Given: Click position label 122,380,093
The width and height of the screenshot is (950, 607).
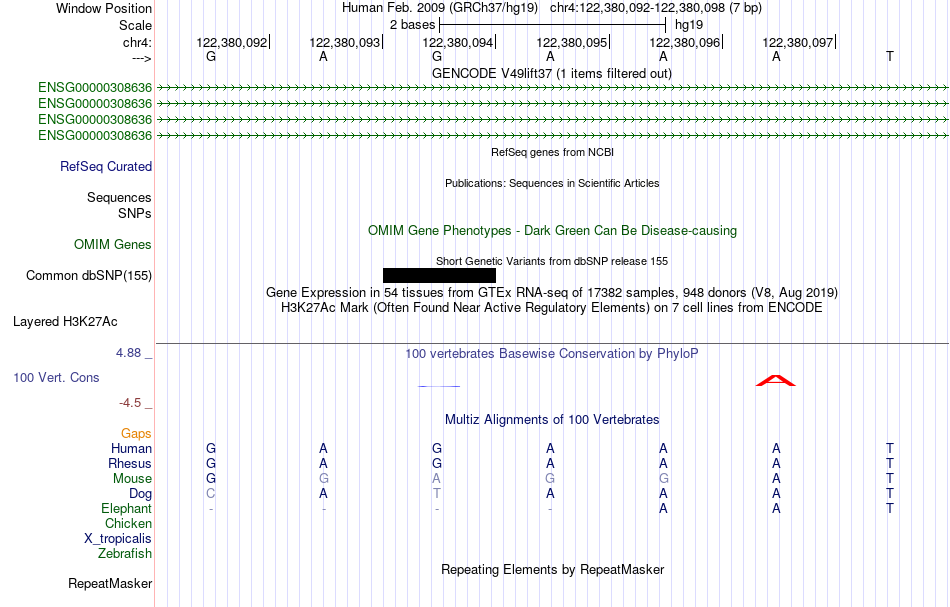Looking at the screenshot, I should 345,42.
